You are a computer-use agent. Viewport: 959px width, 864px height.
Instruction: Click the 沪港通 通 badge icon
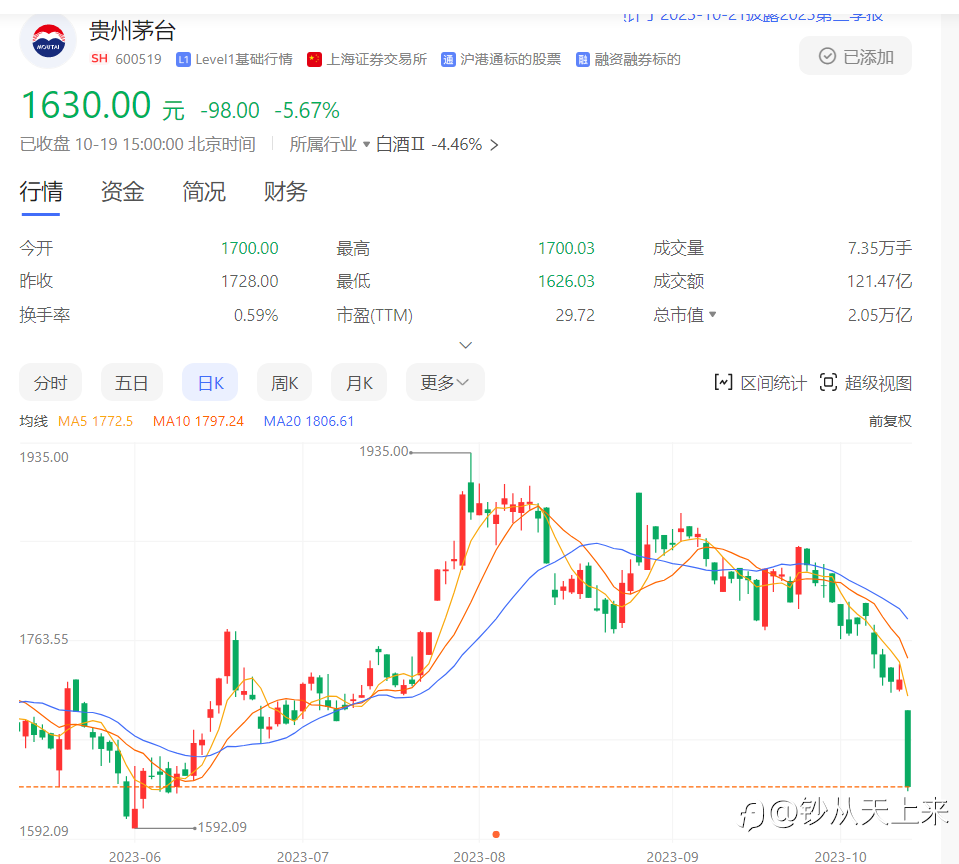pos(448,59)
